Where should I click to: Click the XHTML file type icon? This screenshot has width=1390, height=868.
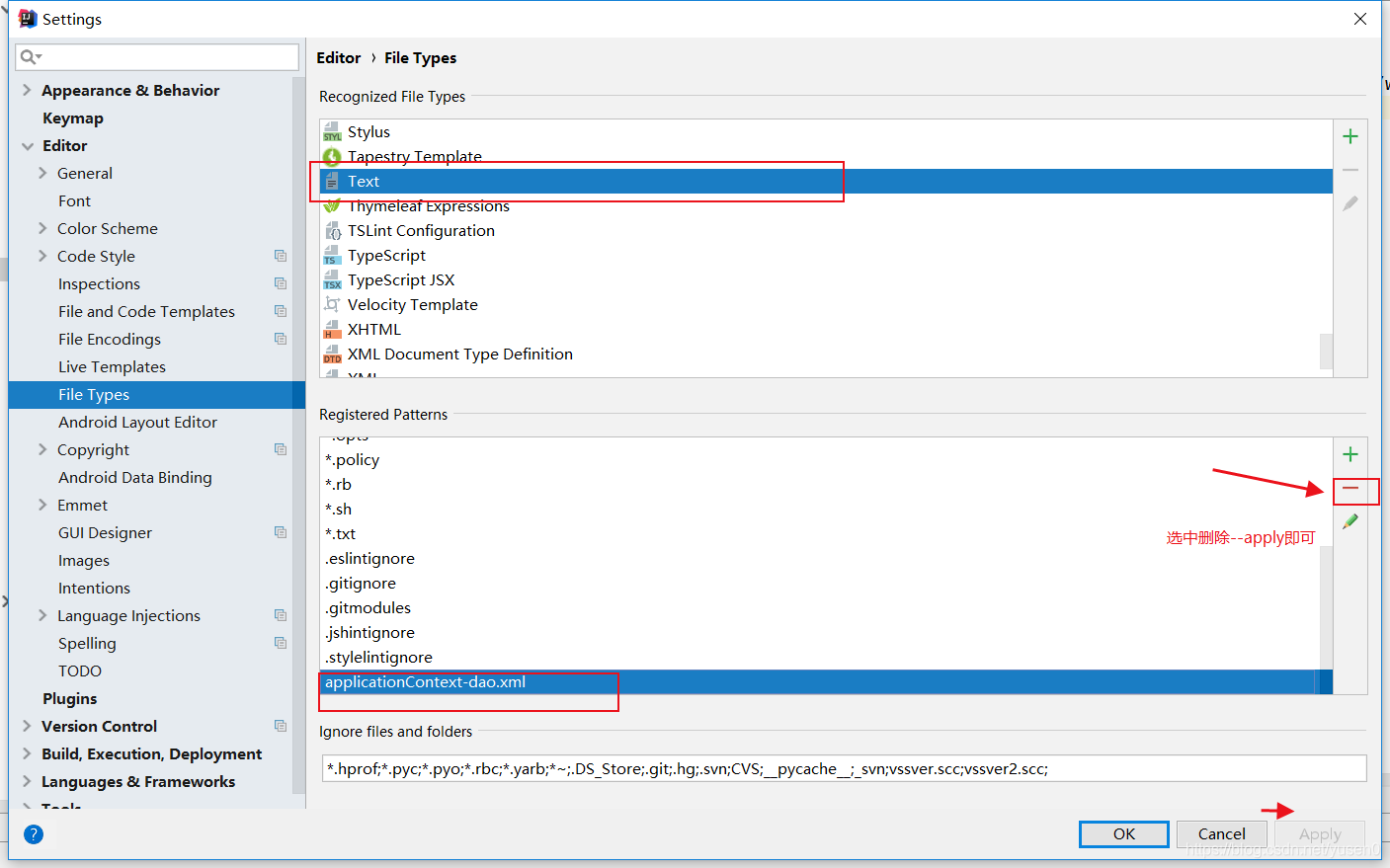(x=332, y=330)
